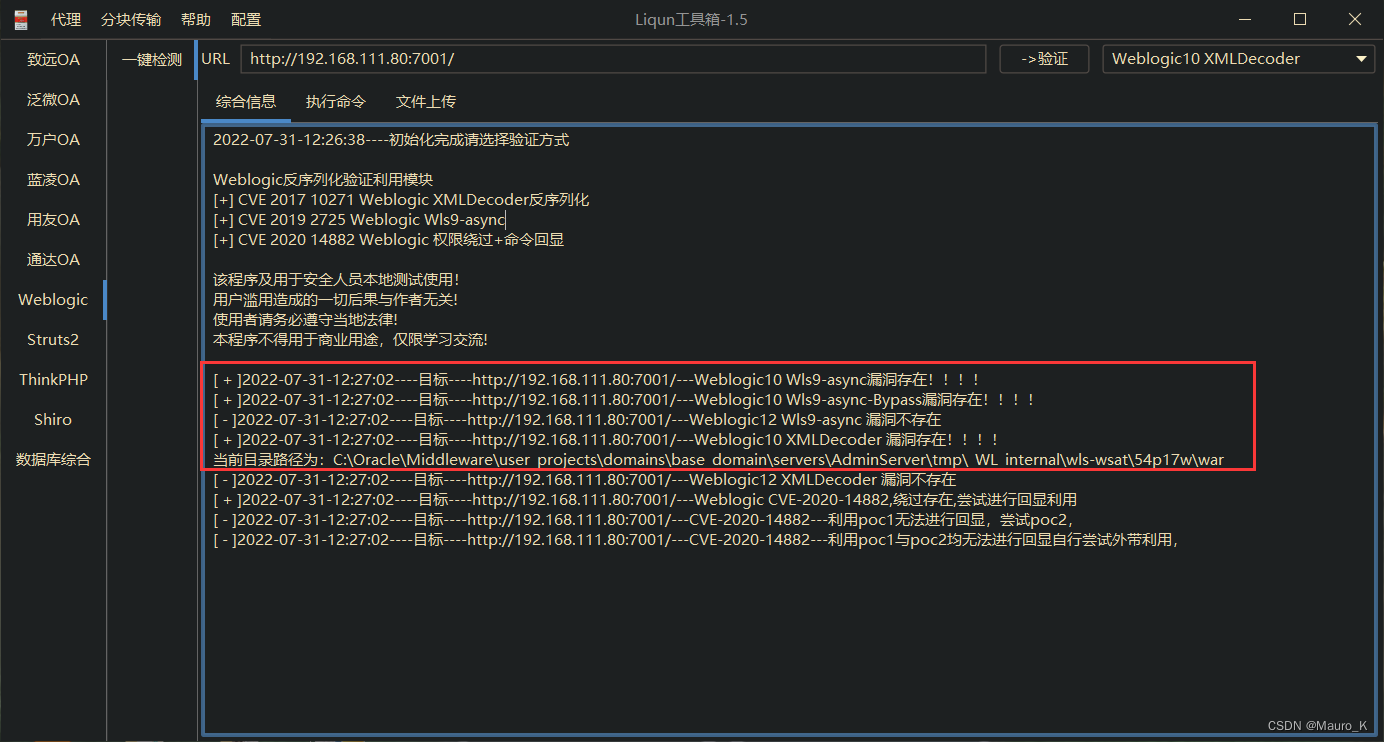Click the '利用poc1无法进行回显,尝试poc2' line
Viewport: 1384px width, 742px height.
[644, 520]
